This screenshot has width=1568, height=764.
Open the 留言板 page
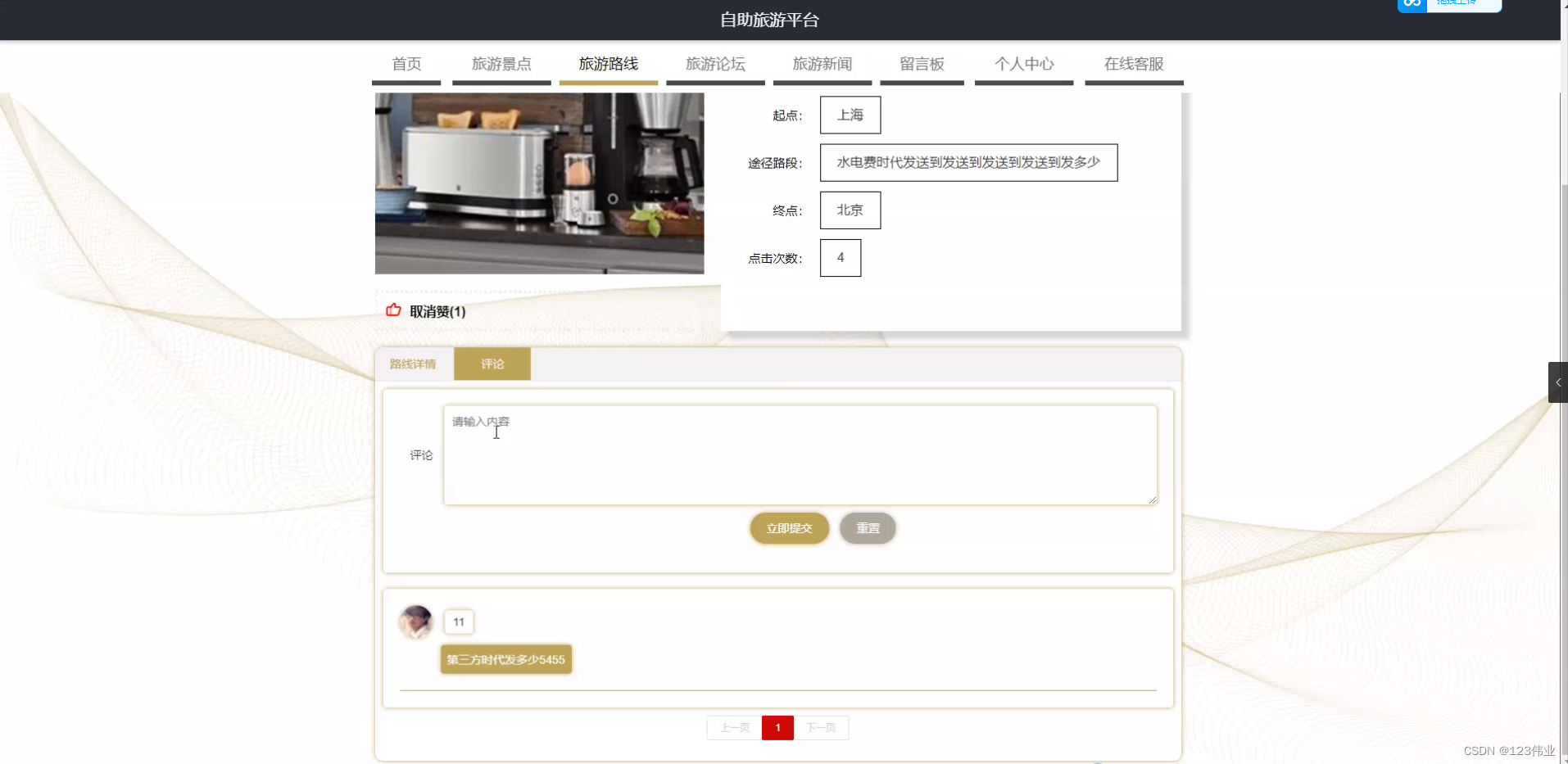tap(921, 64)
